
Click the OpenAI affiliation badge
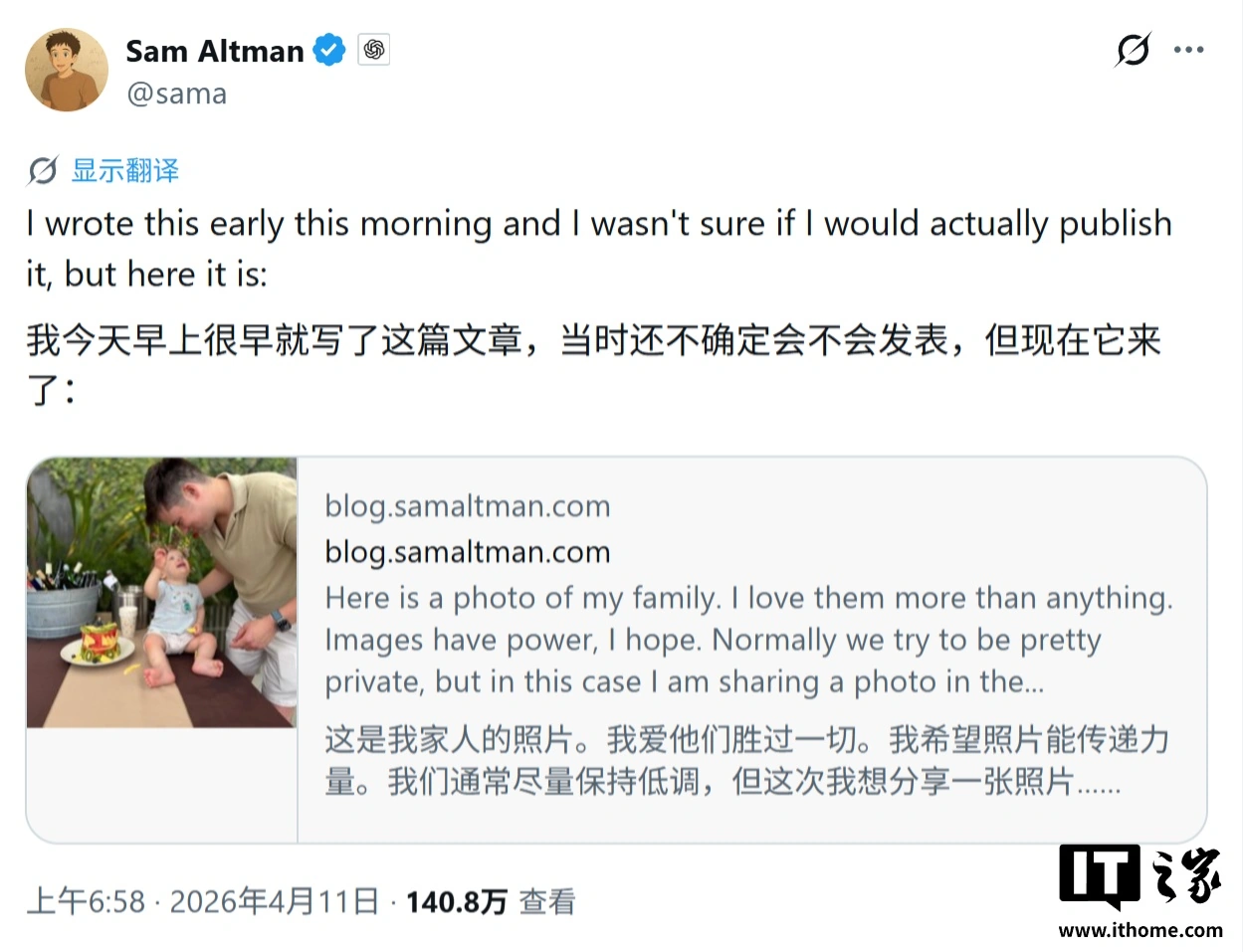[x=374, y=50]
